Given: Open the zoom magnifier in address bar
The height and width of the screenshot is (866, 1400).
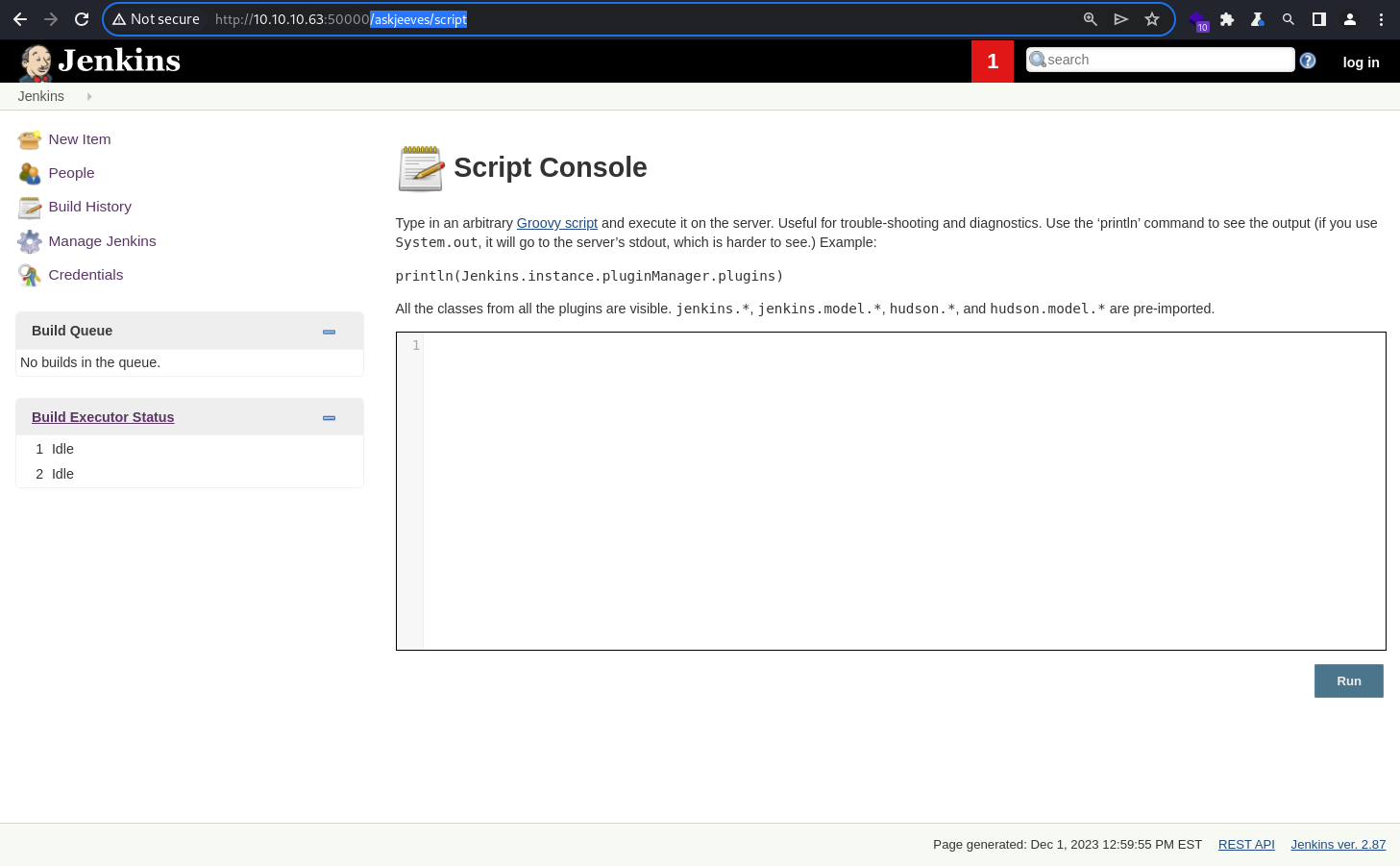Looking at the screenshot, I should [x=1091, y=19].
